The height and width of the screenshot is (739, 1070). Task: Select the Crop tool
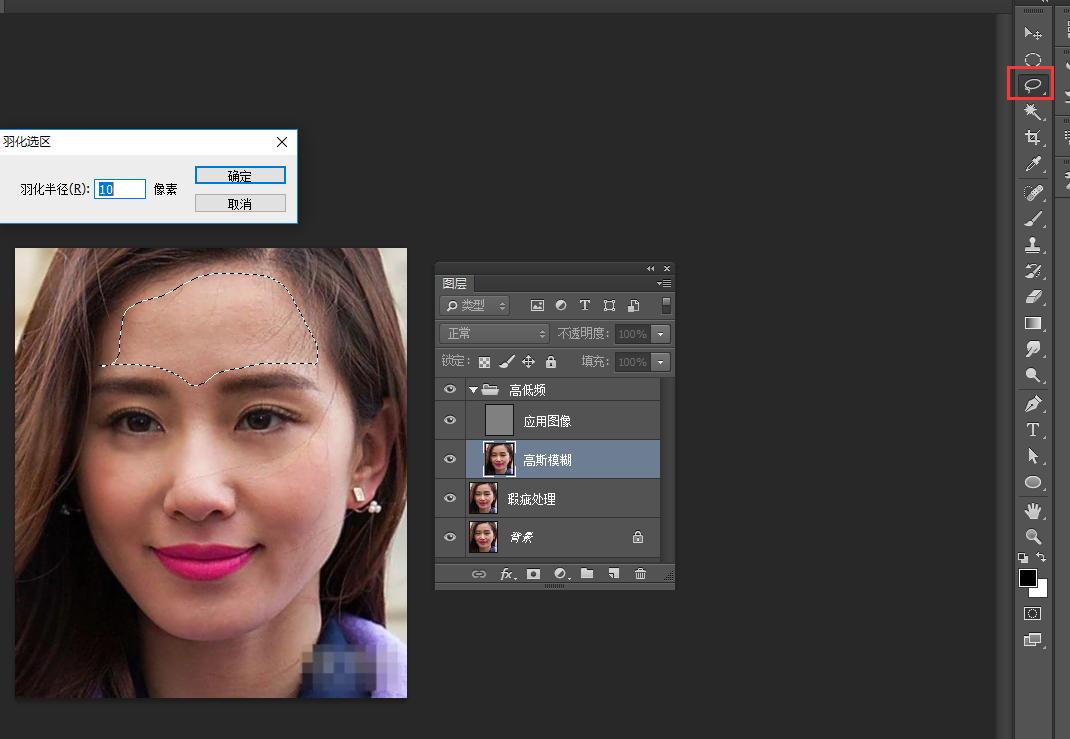(x=1032, y=137)
